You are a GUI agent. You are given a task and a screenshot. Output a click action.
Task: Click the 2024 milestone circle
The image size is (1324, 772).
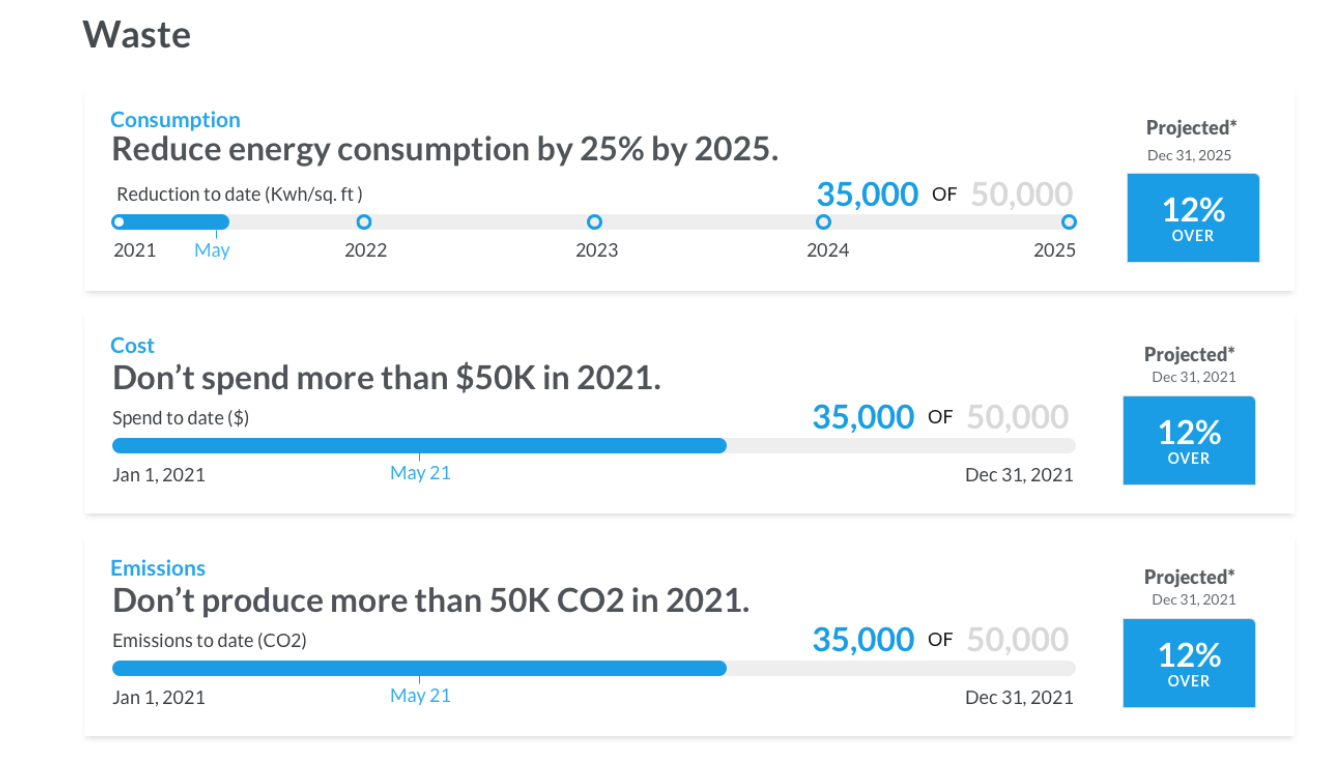click(823, 222)
